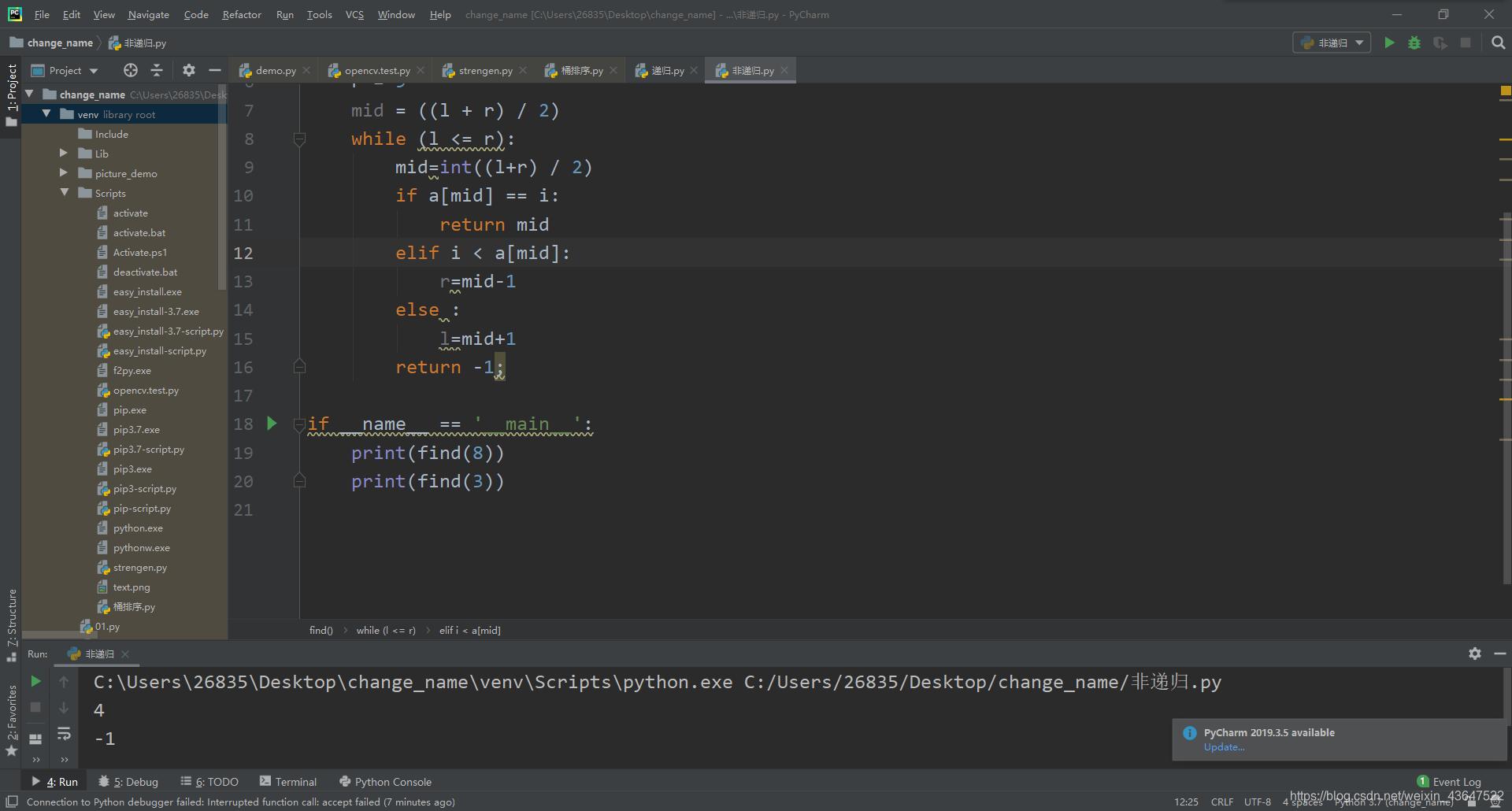Open the Favorites side panel
Image resolution: width=1512 pixels, height=811 pixels.
(x=12, y=720)
